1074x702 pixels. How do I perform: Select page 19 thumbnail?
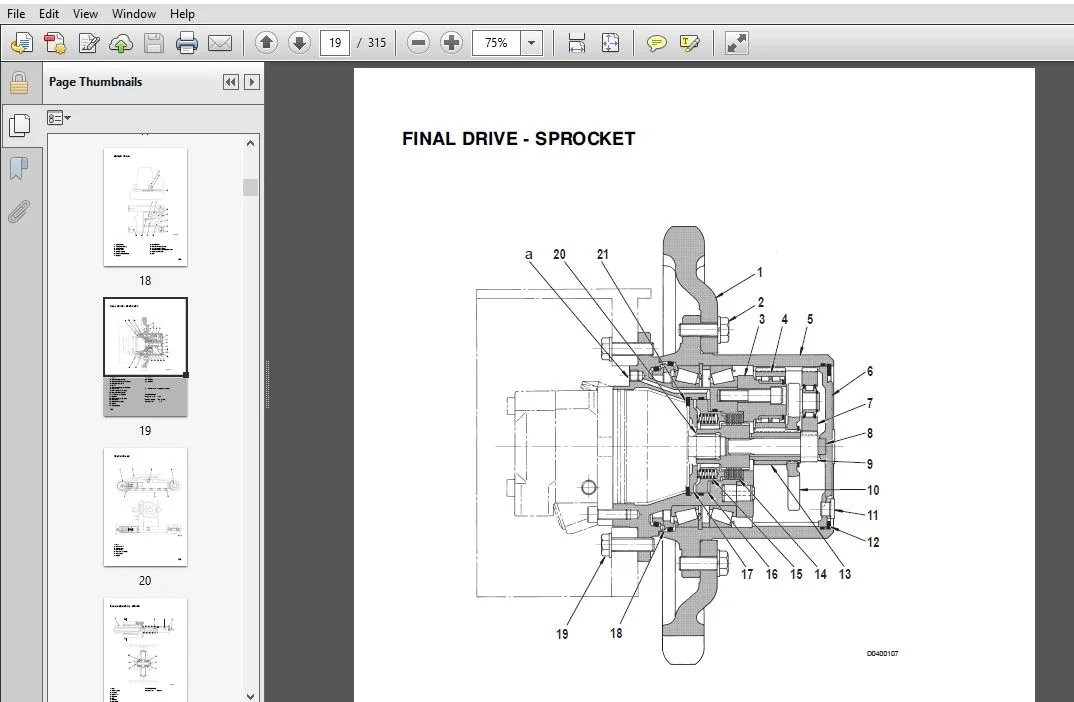(145, 357)
